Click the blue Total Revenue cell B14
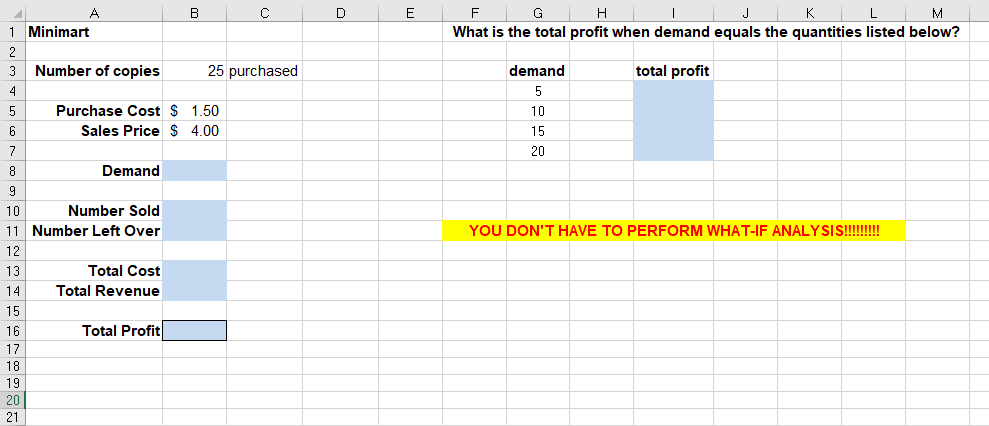989x426 pixels. coord(194,291)
